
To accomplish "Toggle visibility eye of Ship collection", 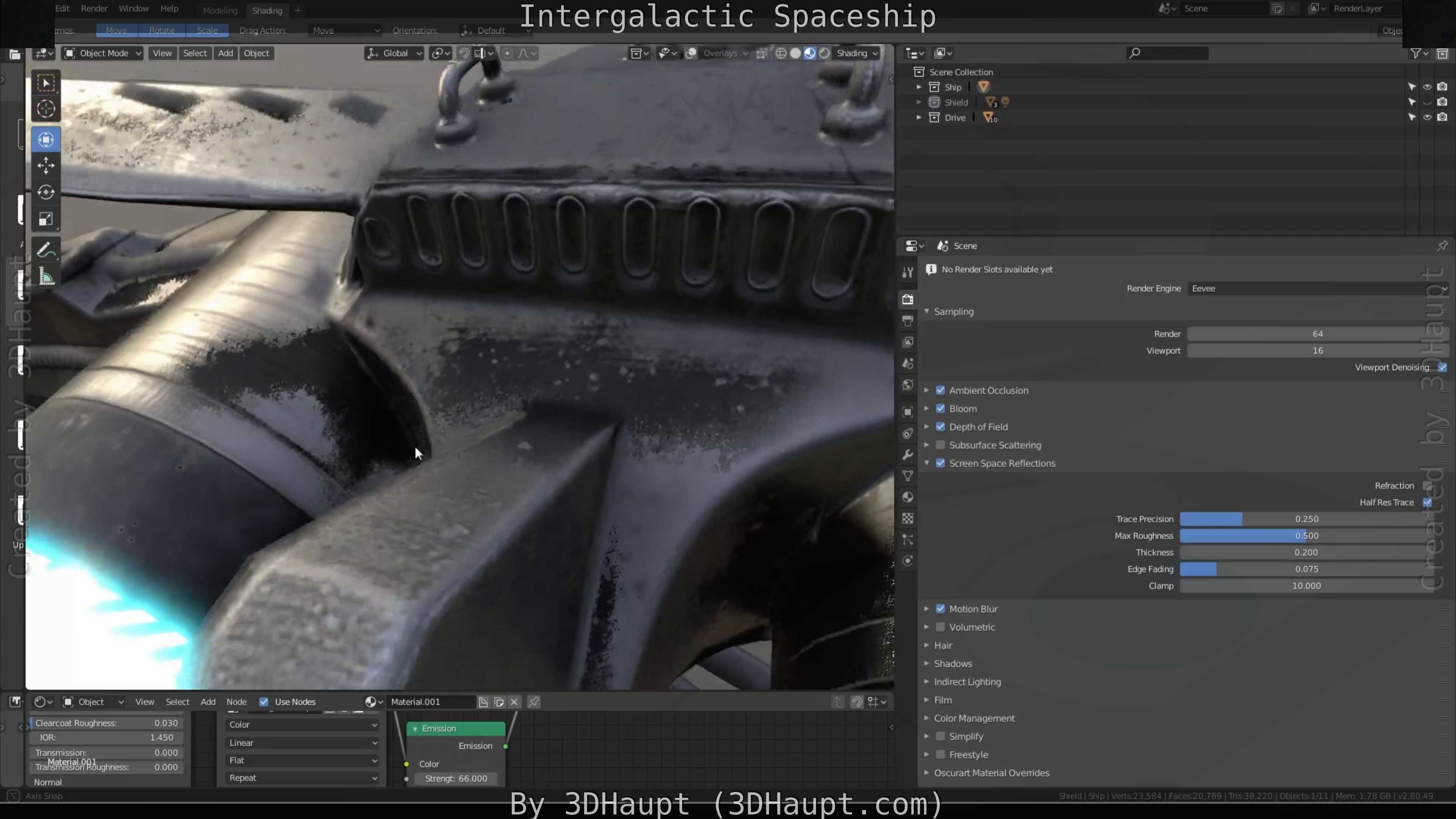I will pyautogui.click(x=1427, y=87).
